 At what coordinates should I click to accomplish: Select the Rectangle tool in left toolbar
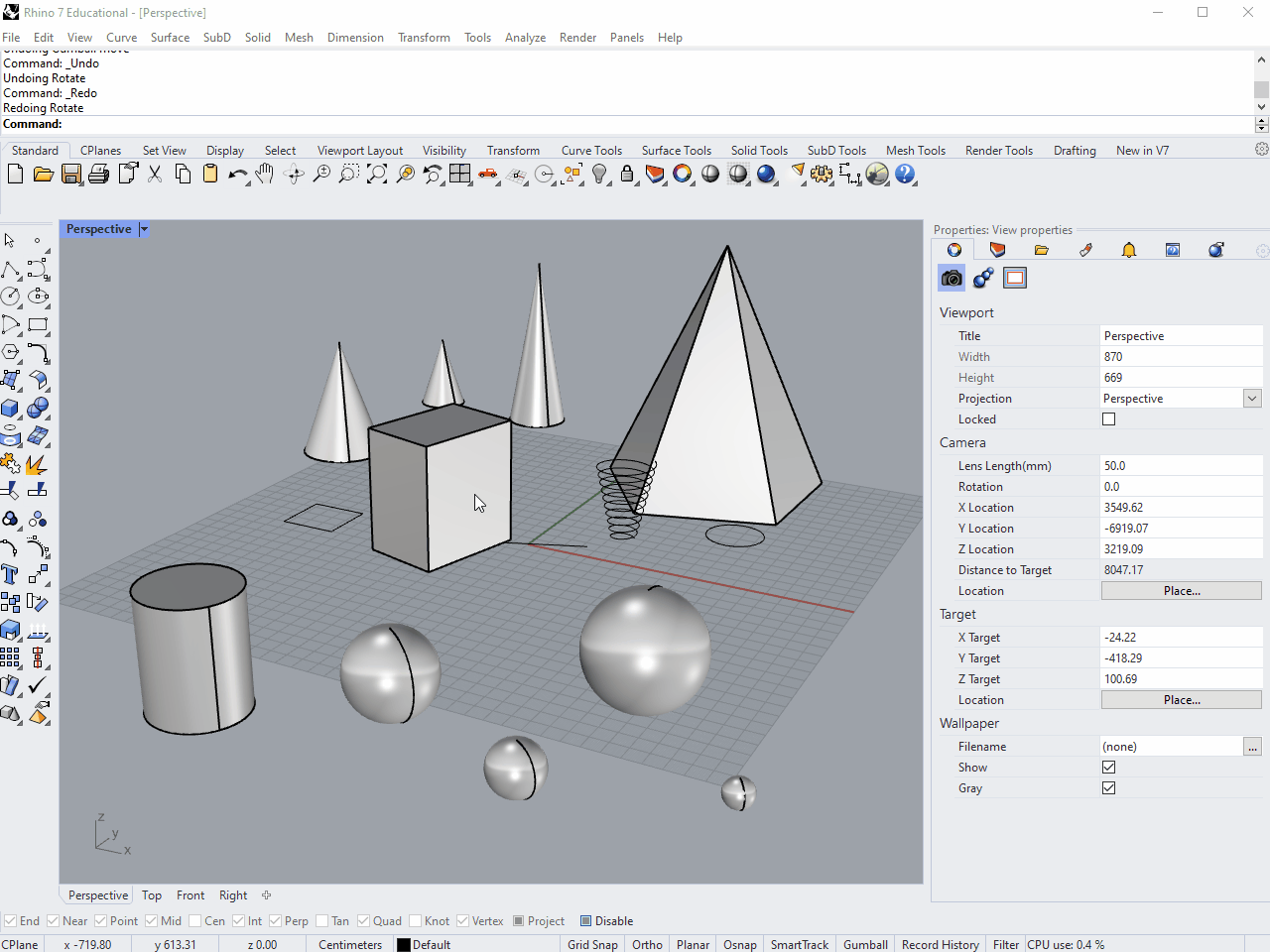tap(38, 324)
